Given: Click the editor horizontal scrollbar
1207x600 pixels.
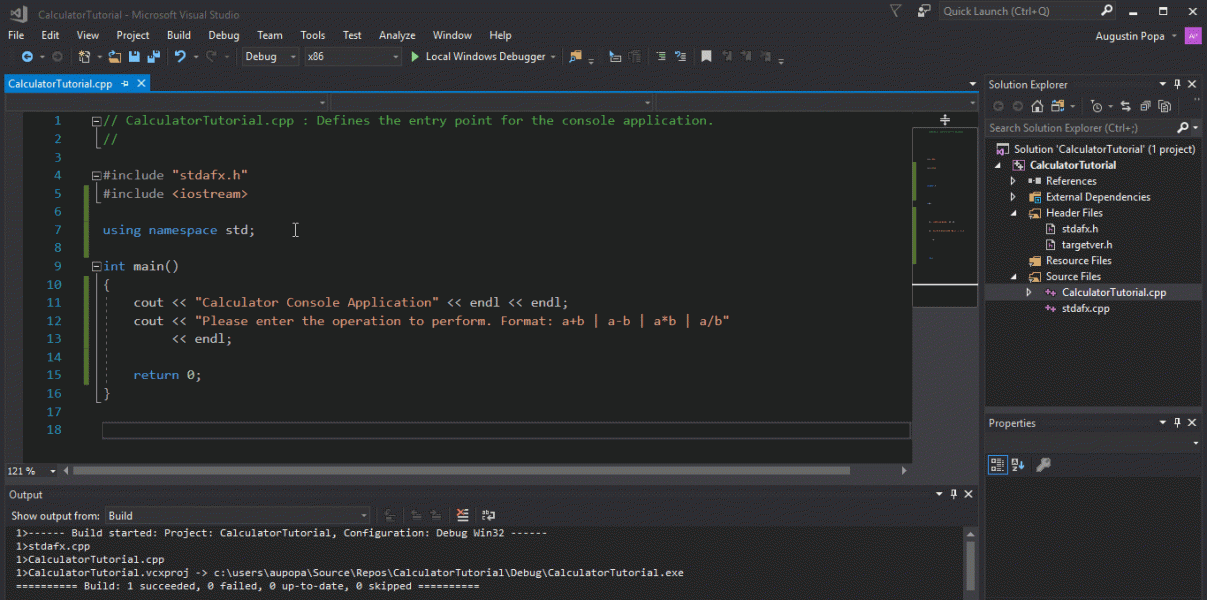Looking at the screenshot, I should point(460,470).
